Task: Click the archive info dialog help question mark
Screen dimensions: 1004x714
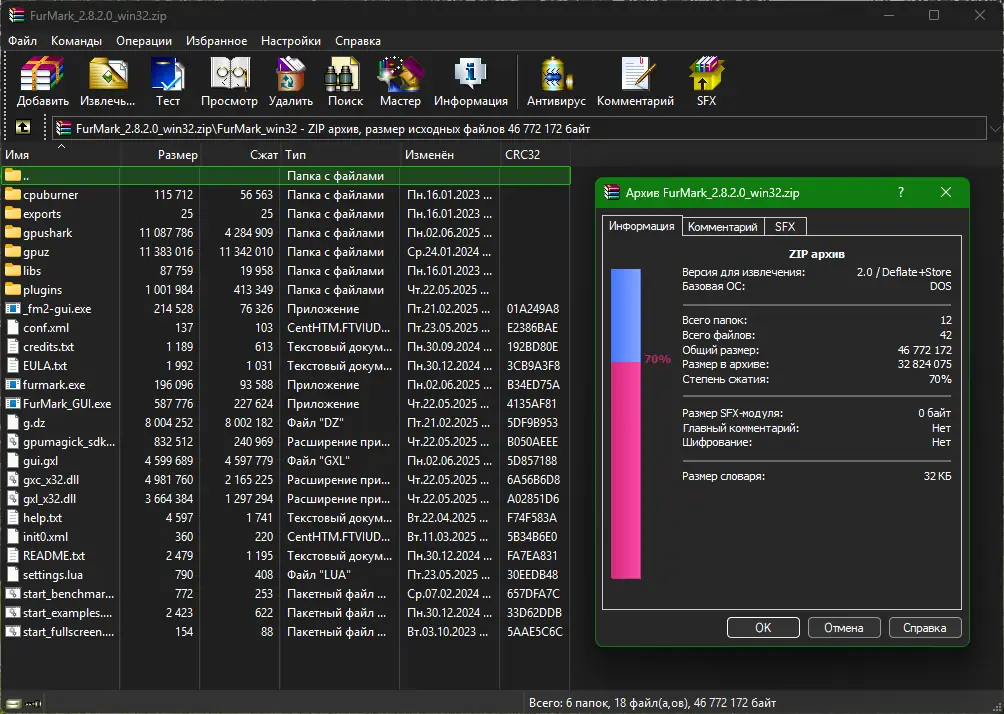Action: tap(901, 192)
